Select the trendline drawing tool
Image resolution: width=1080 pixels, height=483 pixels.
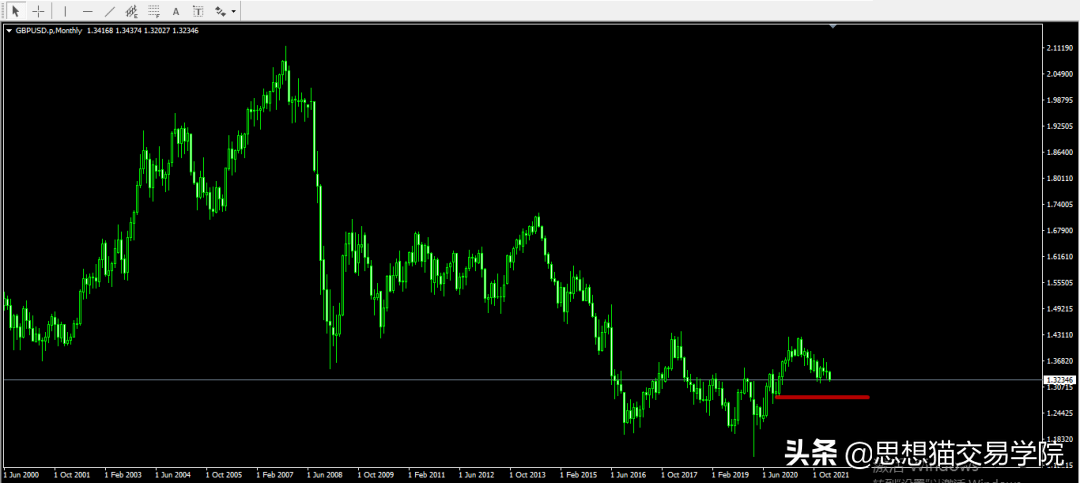(110, 11)
